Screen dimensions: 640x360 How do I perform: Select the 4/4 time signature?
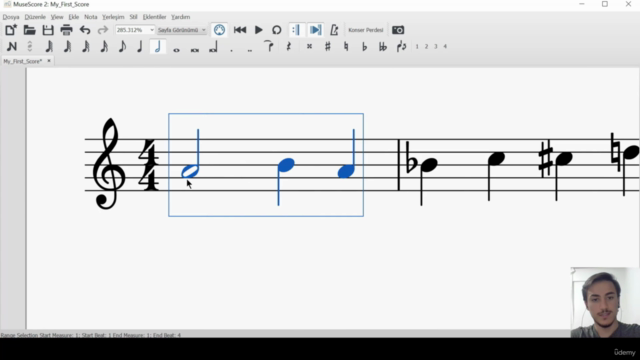click(148, 165)
